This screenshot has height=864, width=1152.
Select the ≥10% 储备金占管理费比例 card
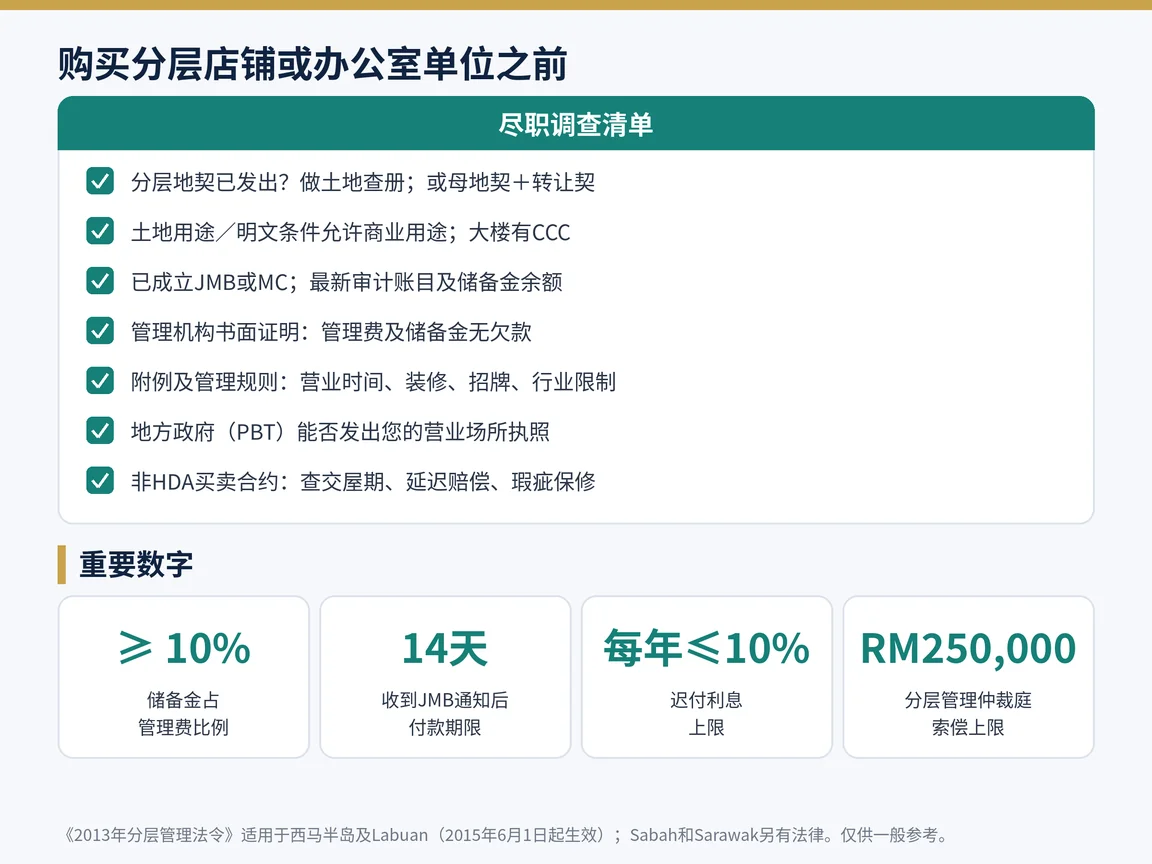point(184,677)
